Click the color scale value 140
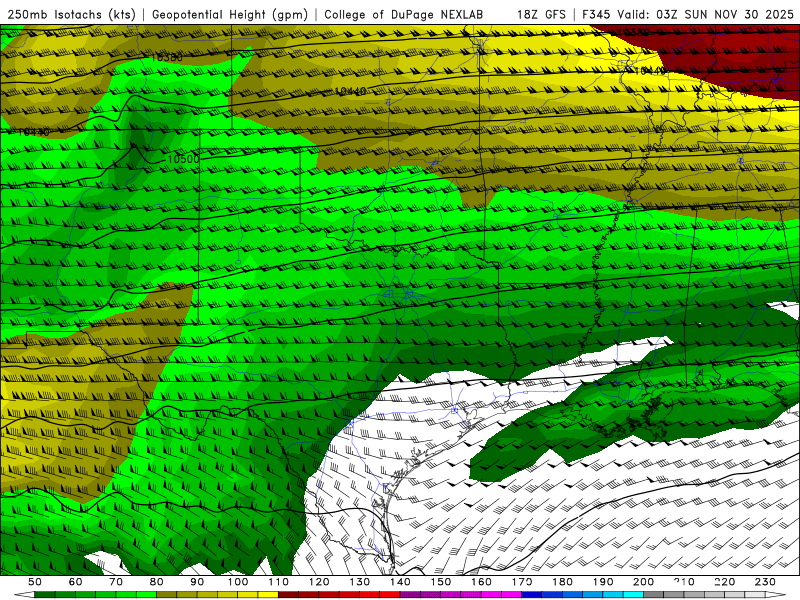 pos(400,582)
